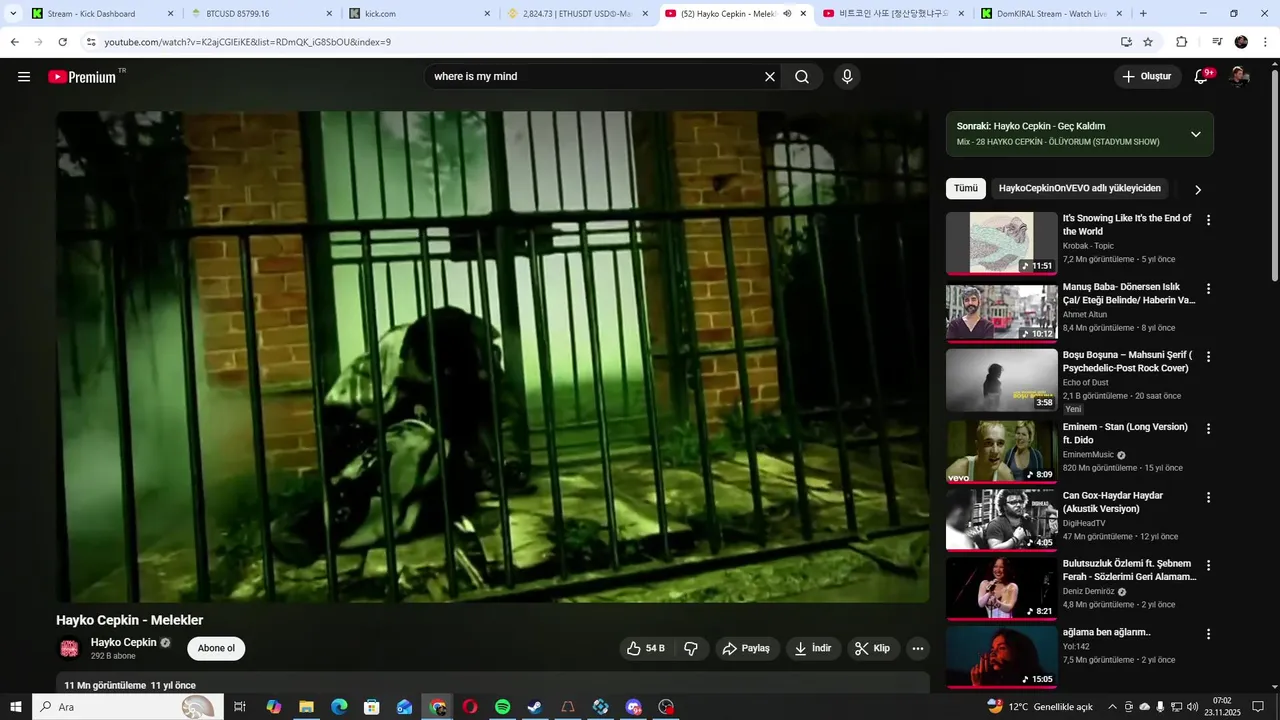
Task: Dislike the video
Action: pyautogui.click(x=691, y=648)
